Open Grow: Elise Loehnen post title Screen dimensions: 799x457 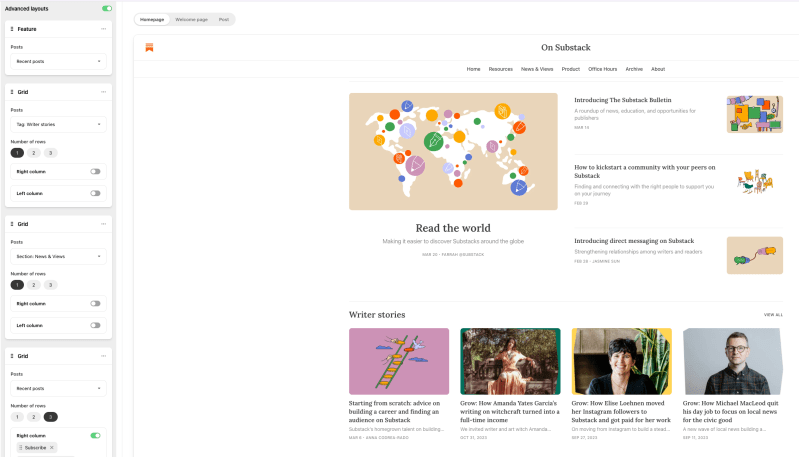(x=621, y=412)
